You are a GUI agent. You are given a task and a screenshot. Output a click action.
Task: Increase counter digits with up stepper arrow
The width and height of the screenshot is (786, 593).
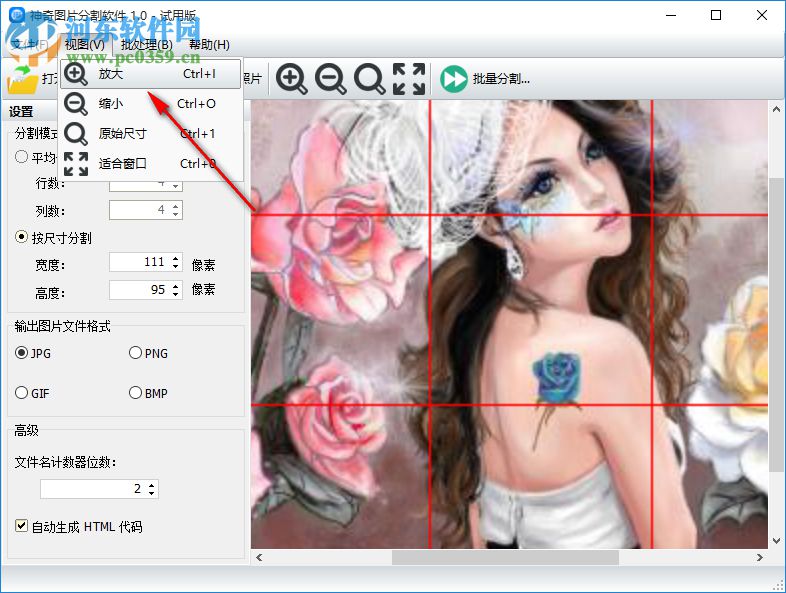(x=152, y=484)
